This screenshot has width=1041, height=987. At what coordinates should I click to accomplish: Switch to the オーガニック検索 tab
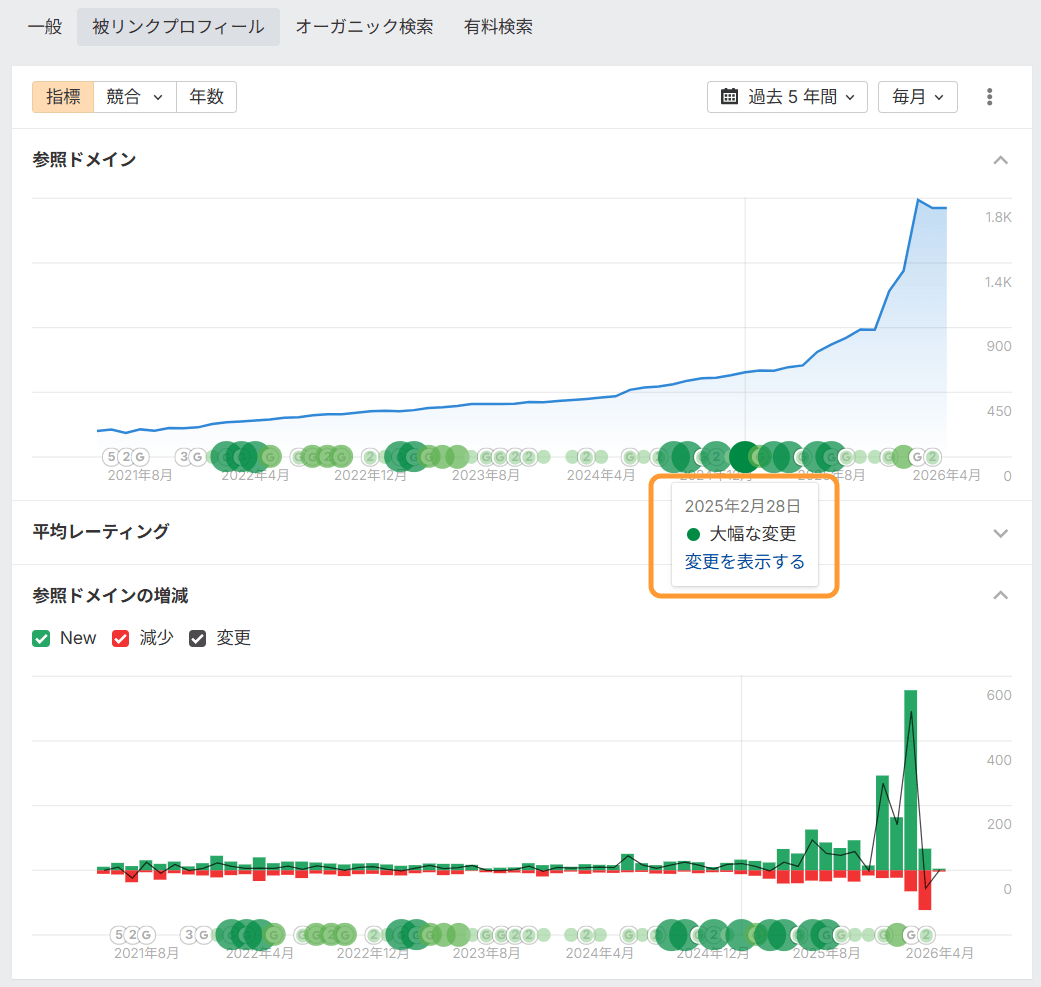[x=364, y=28]
